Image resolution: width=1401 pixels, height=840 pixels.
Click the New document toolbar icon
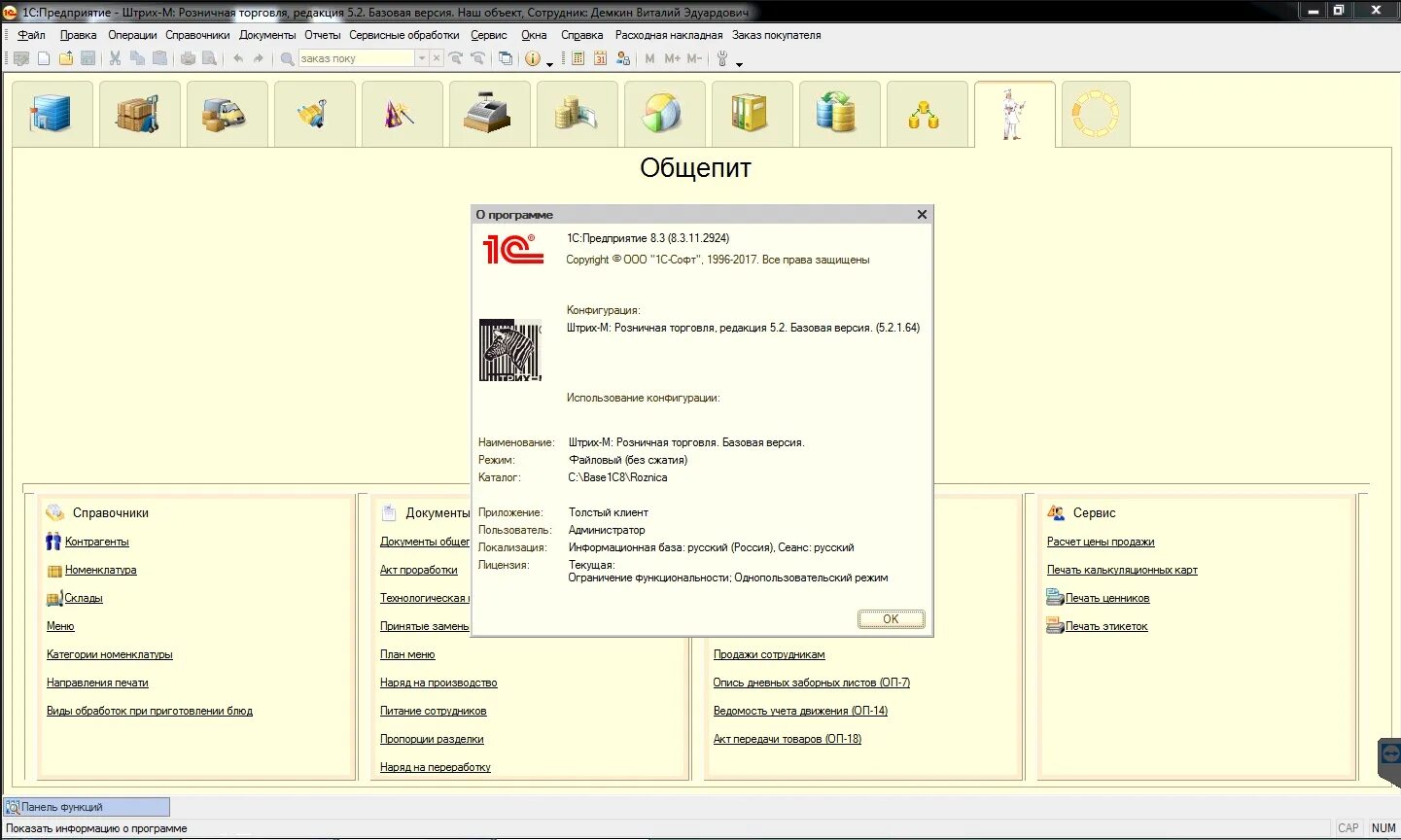(x=44, y=58)
